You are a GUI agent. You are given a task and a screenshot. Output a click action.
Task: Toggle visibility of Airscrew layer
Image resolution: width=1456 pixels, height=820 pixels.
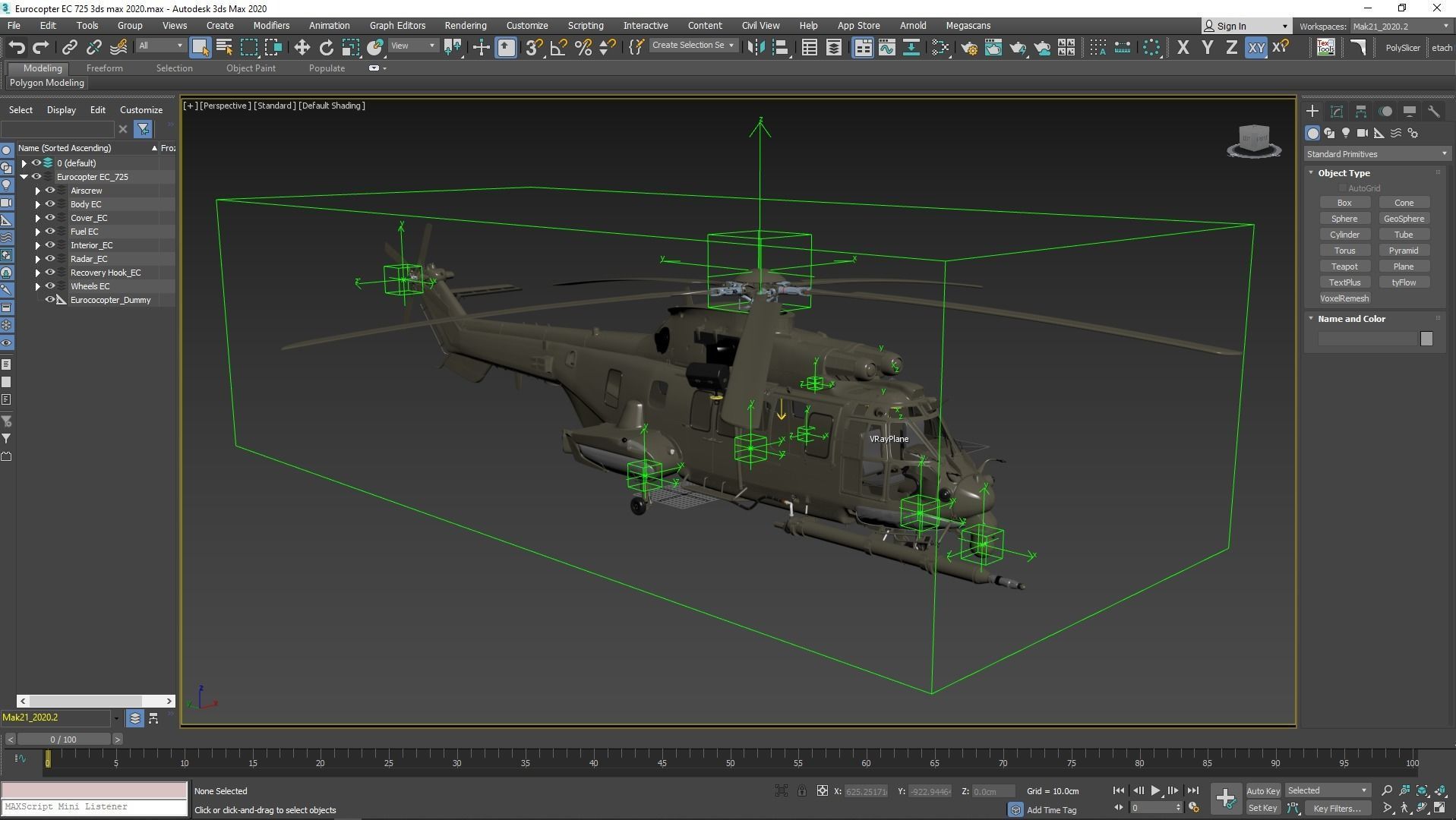point(50,191)
